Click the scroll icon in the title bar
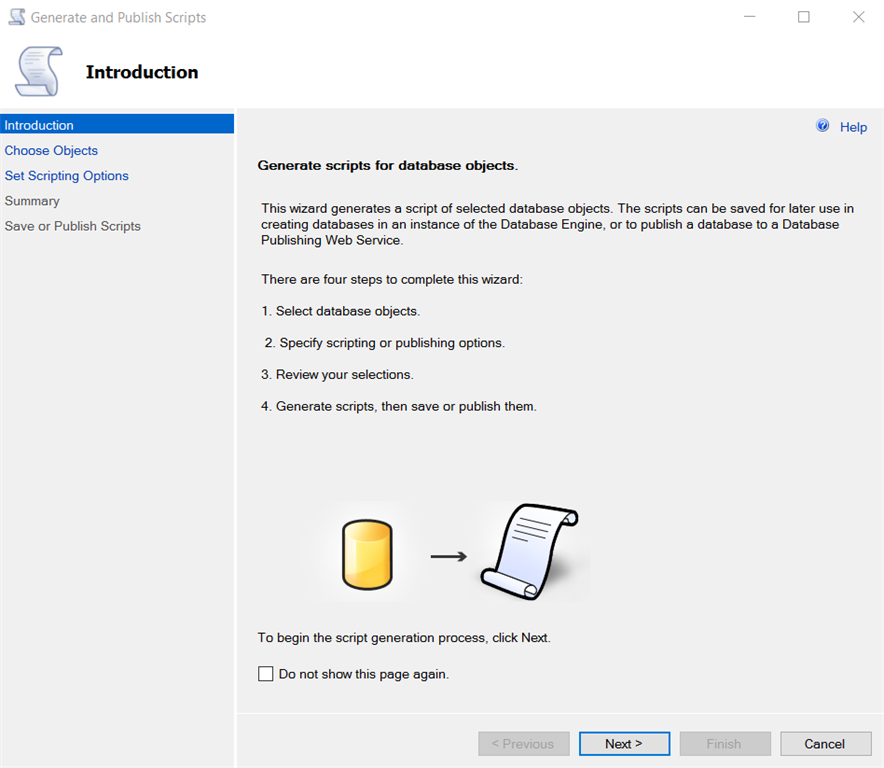 [16, 17]
